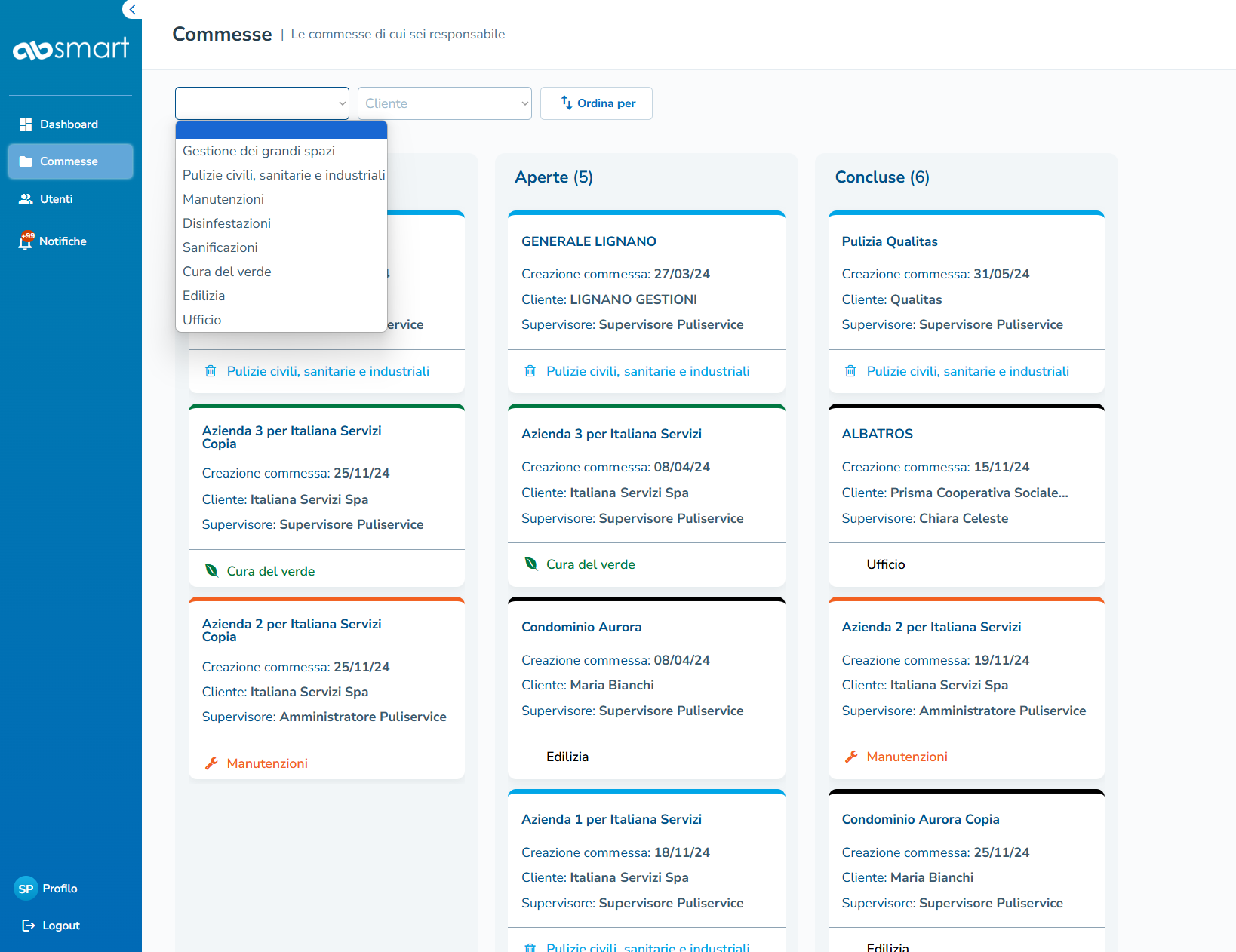The height and width of the screenshot is (952, 1236).
Task: Choose Ufficio from the dropdown list
Action: [x=281, y=320]
